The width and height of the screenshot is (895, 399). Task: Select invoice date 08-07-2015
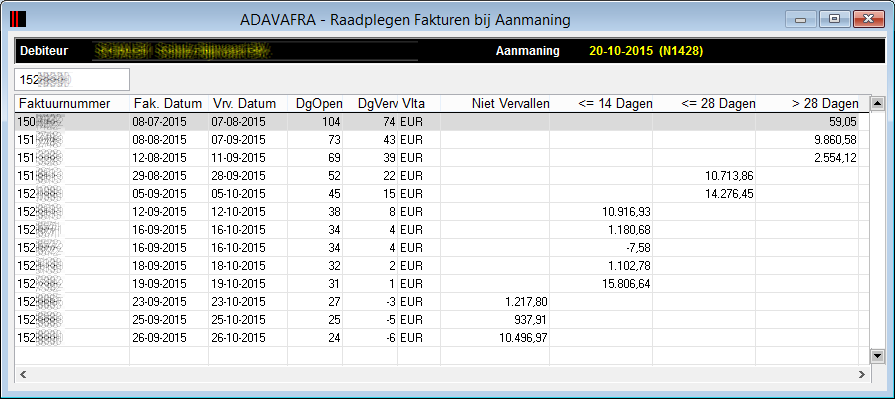159,122
